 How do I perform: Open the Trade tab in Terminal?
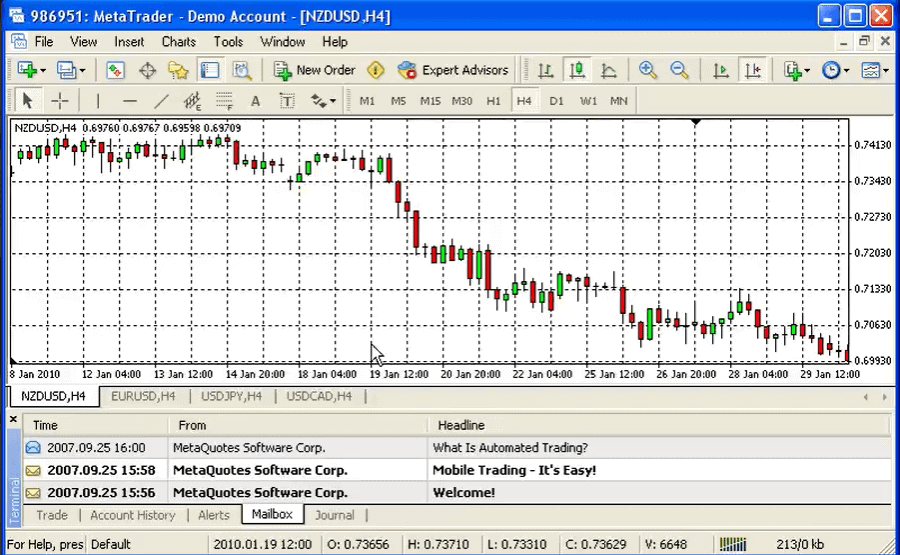[52, 515]
